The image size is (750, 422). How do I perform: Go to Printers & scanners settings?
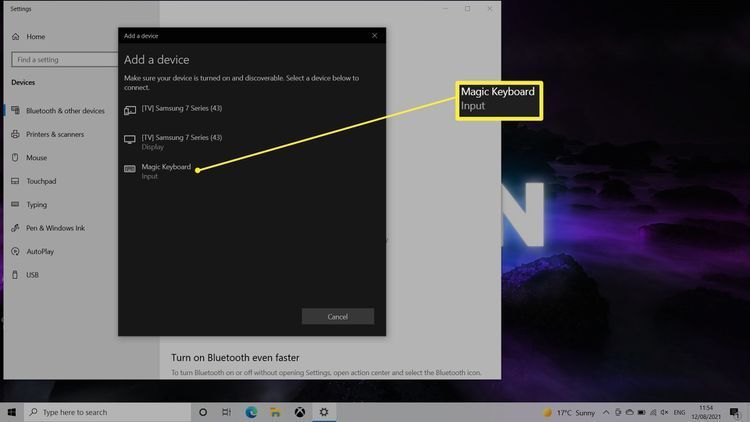57,134
